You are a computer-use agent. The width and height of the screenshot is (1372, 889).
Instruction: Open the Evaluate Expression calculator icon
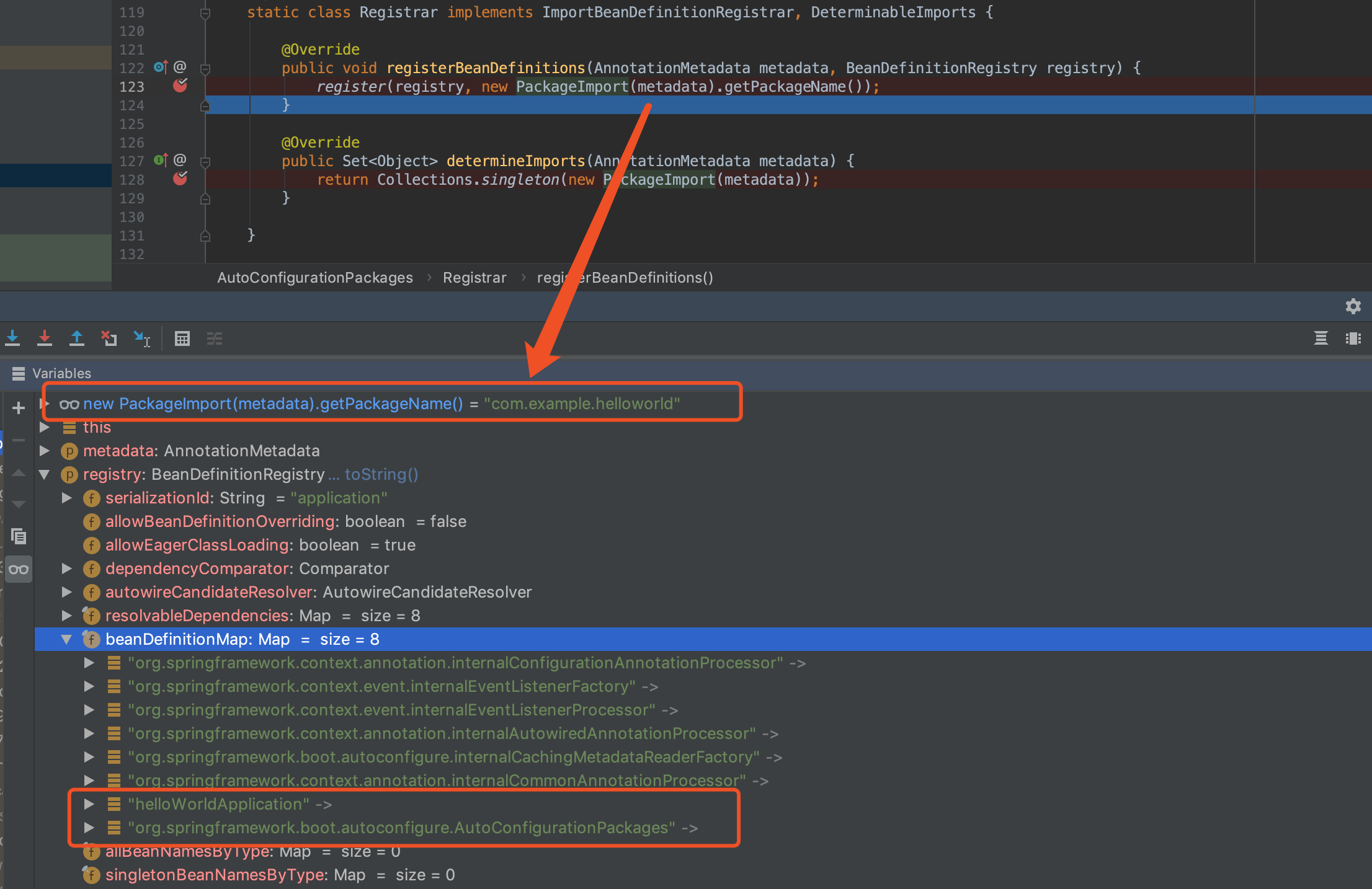point(182,338)
